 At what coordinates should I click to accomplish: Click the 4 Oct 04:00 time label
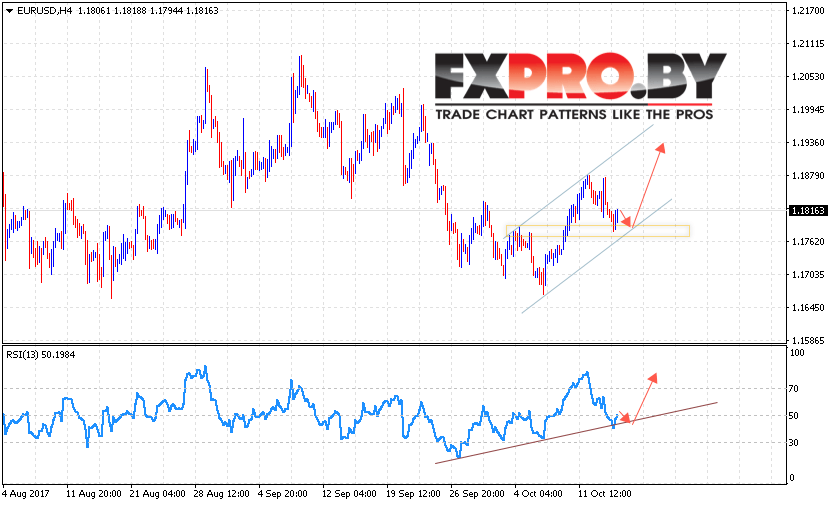(538, 494)
